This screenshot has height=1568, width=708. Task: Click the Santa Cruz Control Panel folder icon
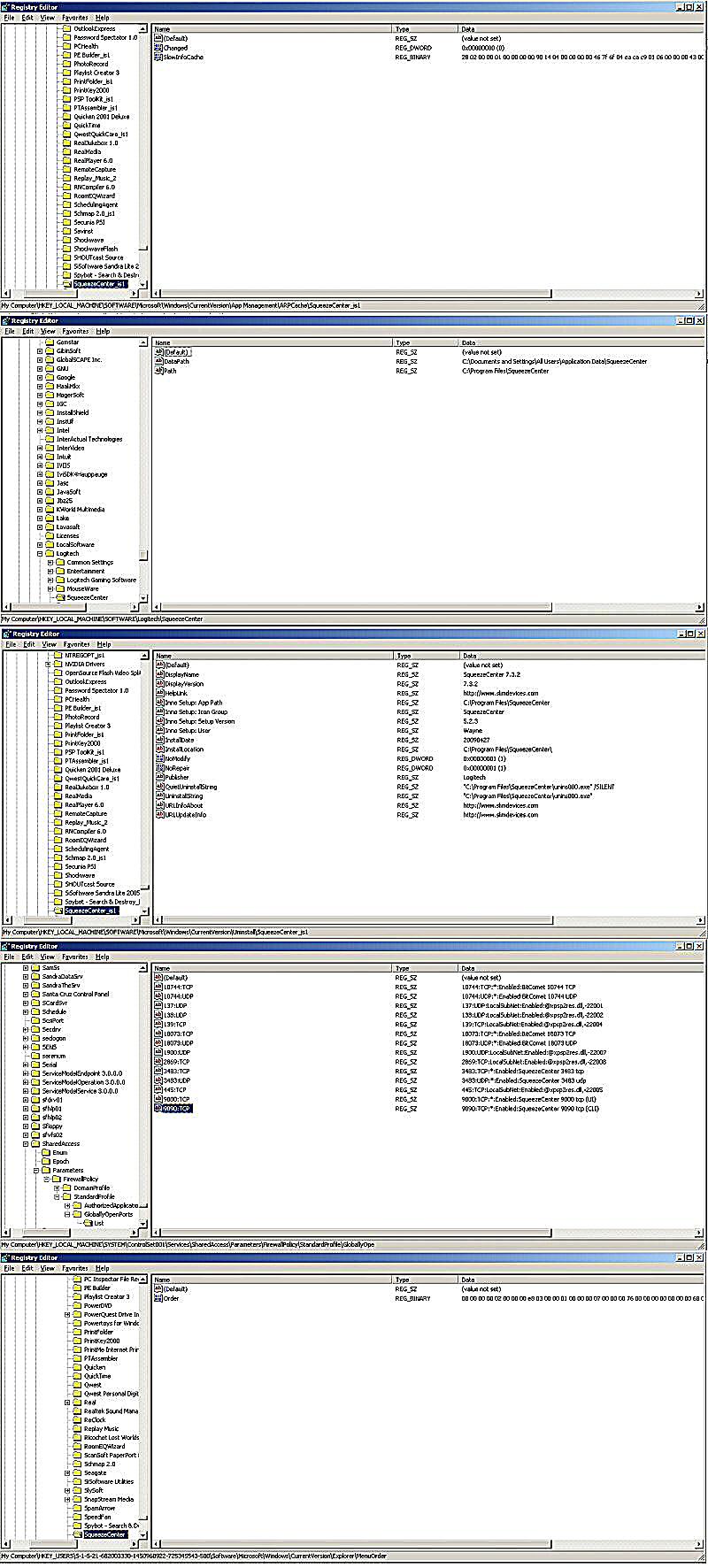click(x=35, y=994)
